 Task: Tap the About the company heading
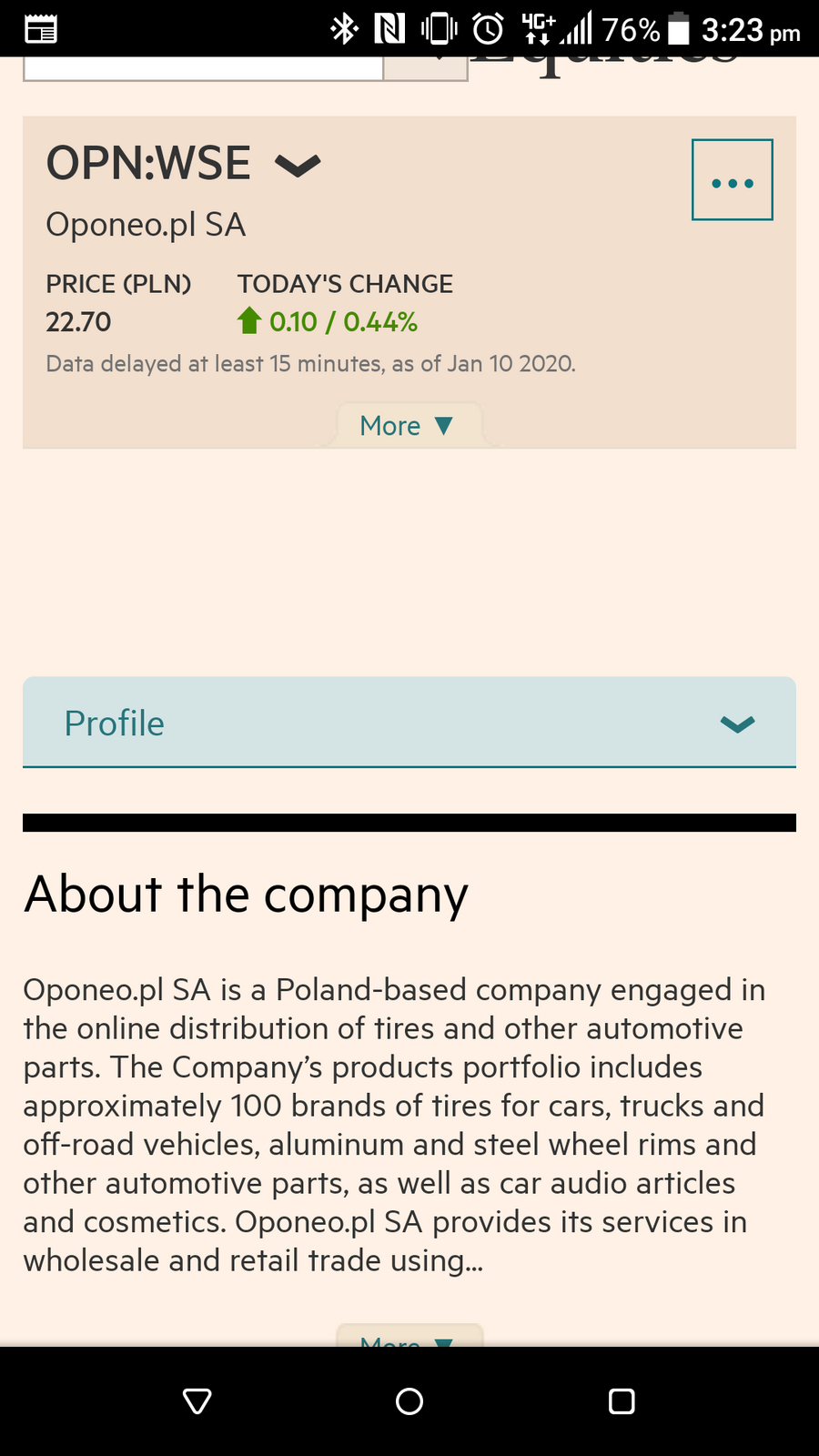pos(246,894)
